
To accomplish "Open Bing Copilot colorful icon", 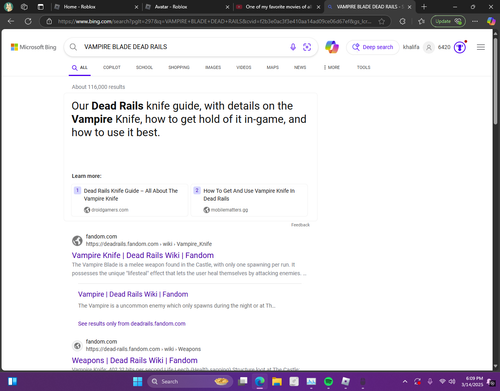I will pos(332,47).
